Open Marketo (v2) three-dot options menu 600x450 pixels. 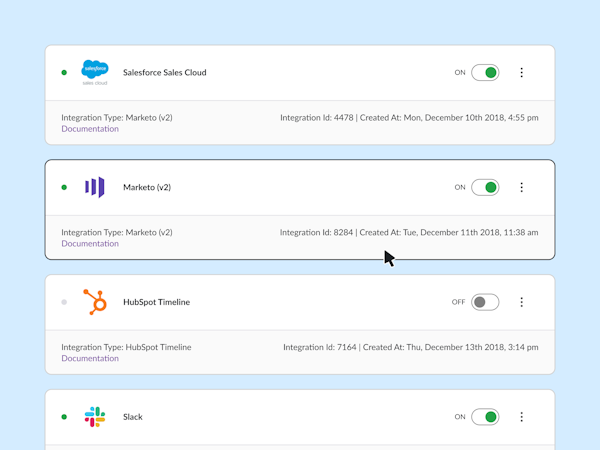(x=522, y=187)
